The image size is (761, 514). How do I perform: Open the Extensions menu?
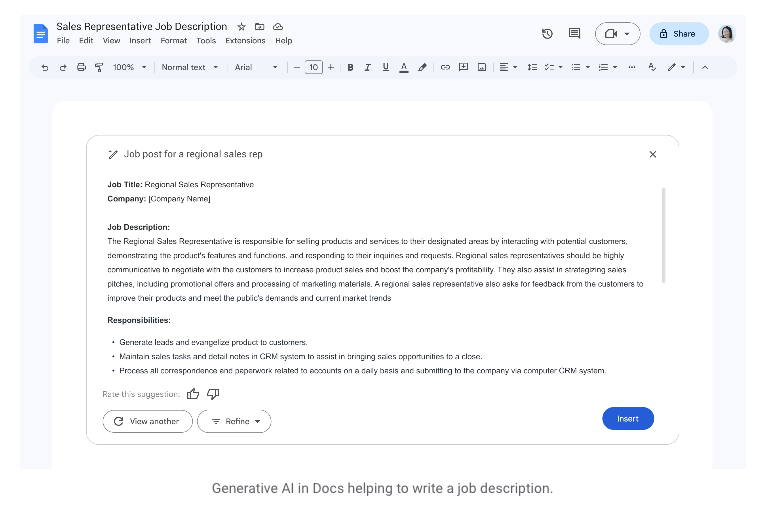[x=245, y=41]
